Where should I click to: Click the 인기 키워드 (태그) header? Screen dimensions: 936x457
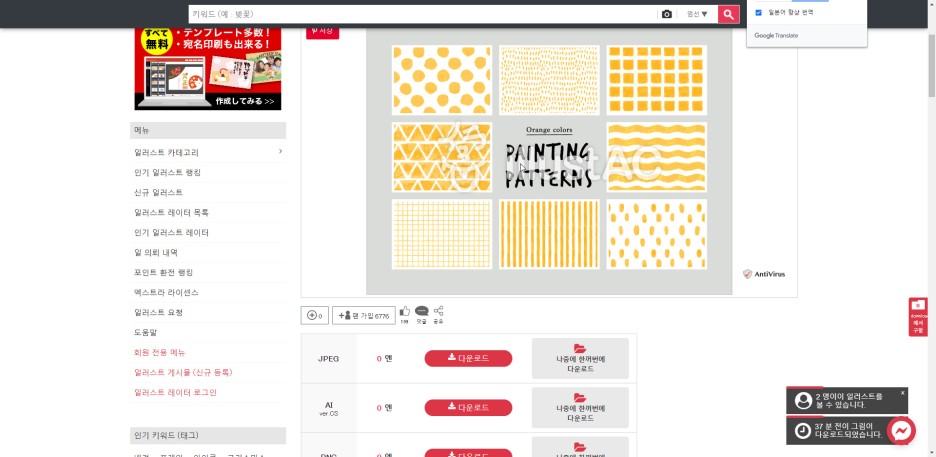click(x=208, y=436)
